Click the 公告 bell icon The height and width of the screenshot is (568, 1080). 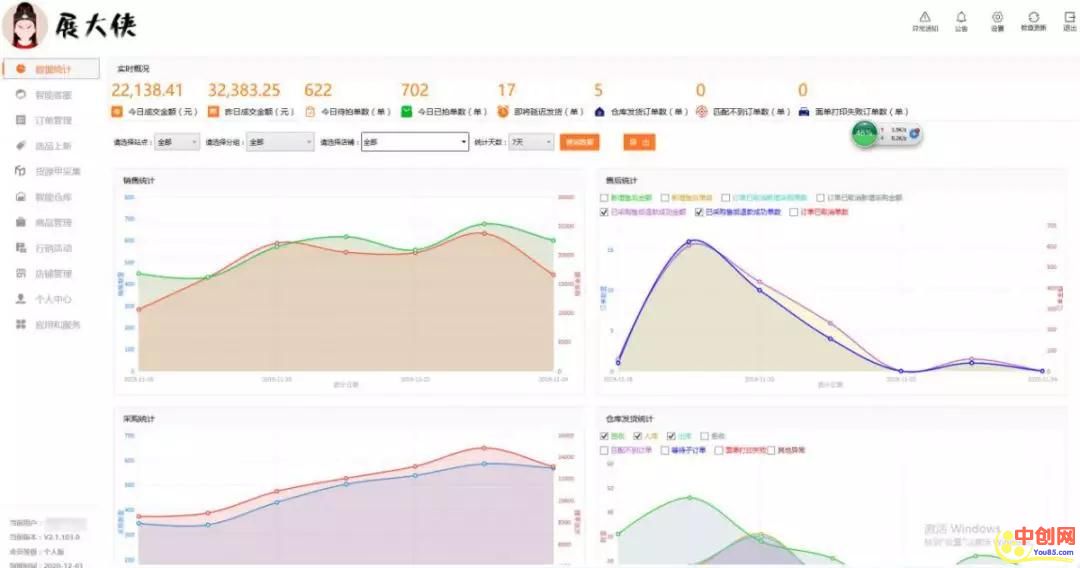(x=961, y=18)
